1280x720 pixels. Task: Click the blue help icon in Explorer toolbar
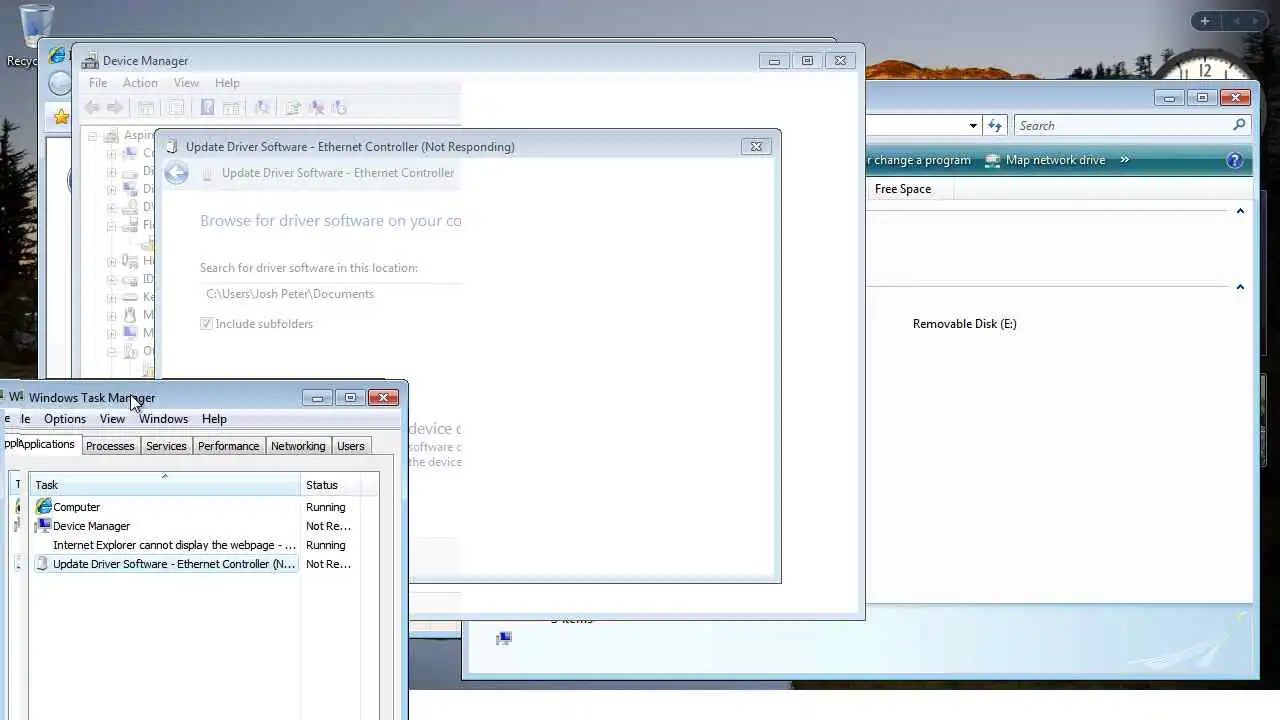click(1235, 160)
